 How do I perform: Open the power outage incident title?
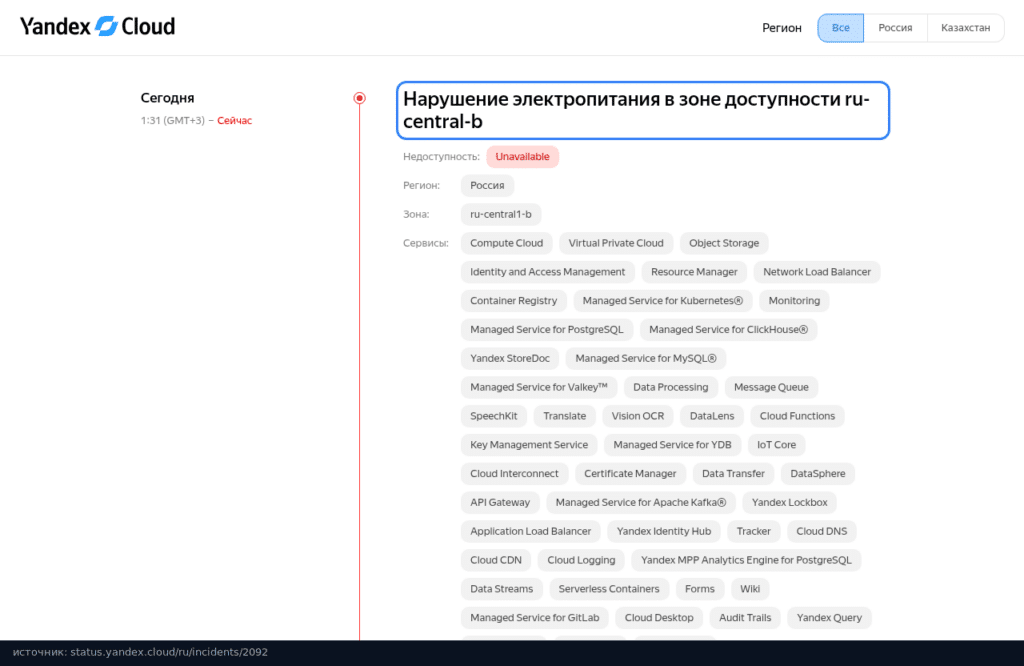tap(643, 110)
